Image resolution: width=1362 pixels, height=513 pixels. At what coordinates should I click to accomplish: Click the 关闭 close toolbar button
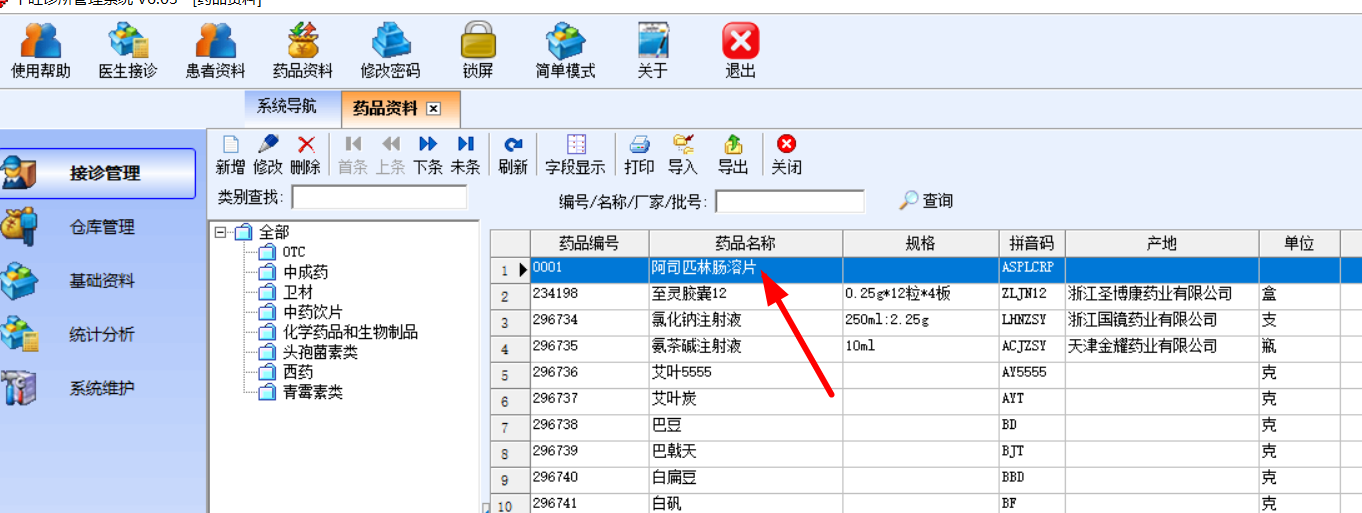click(x=787, y=156)
